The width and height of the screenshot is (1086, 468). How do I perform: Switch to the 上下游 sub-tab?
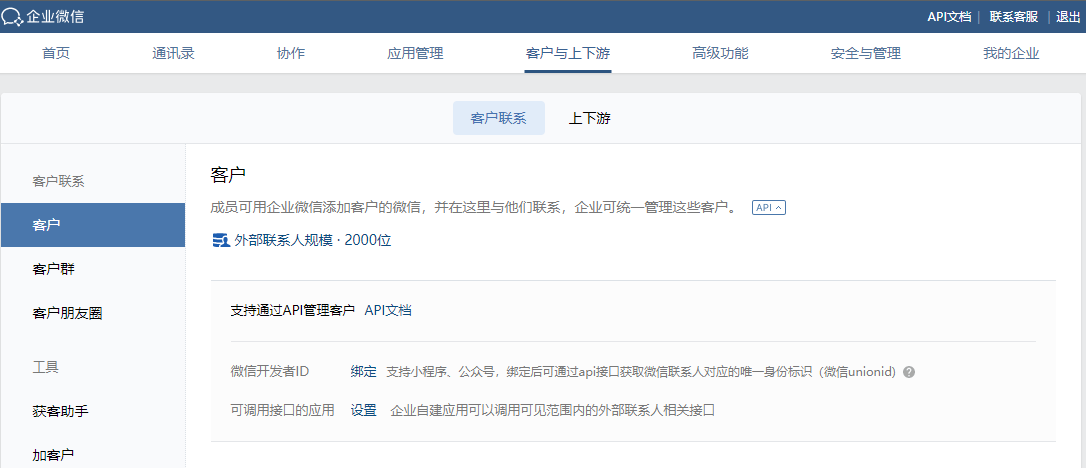click(589, 118)
